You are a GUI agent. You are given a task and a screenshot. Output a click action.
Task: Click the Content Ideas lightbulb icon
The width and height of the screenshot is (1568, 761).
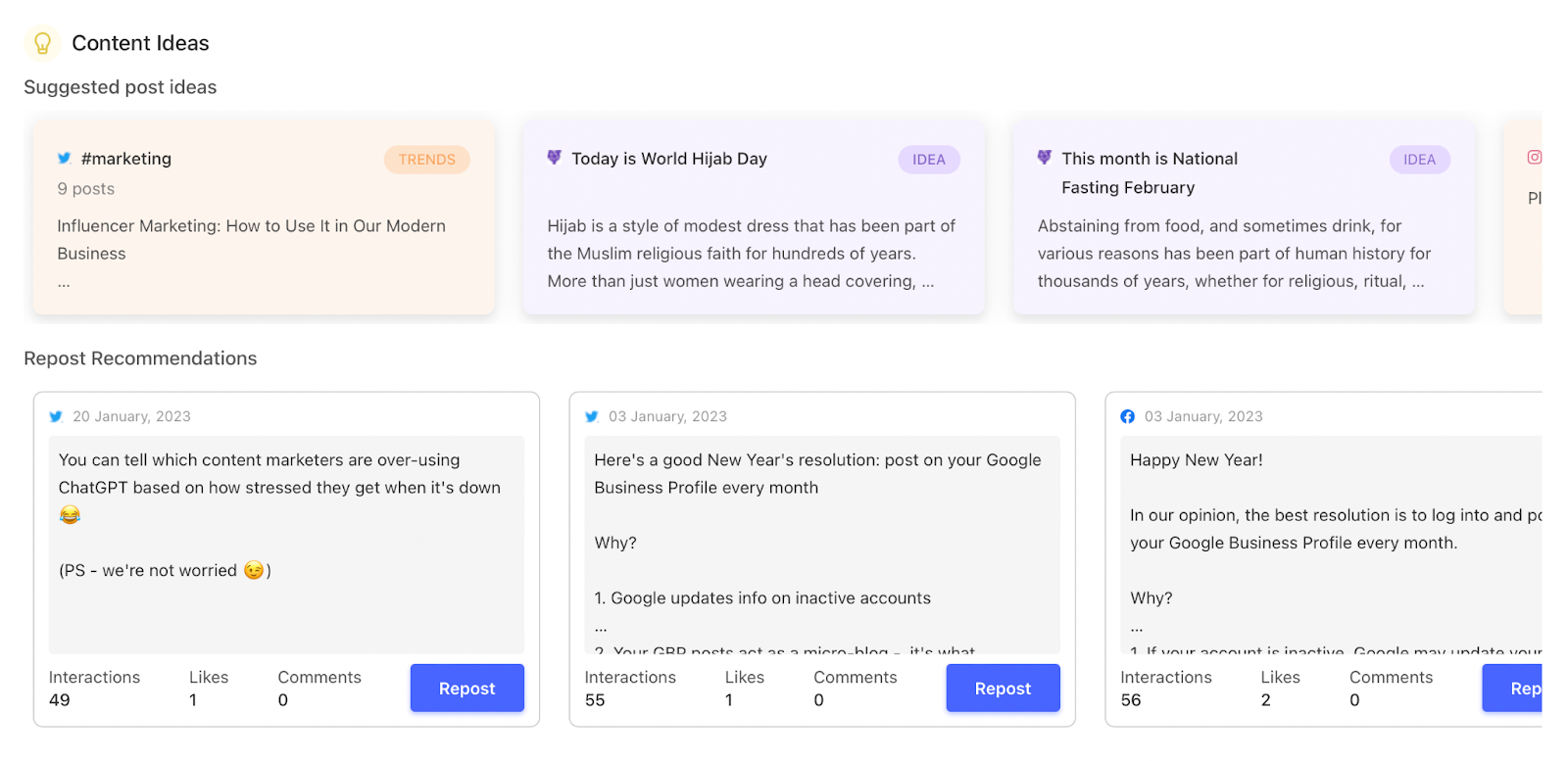tap(42, 43)
